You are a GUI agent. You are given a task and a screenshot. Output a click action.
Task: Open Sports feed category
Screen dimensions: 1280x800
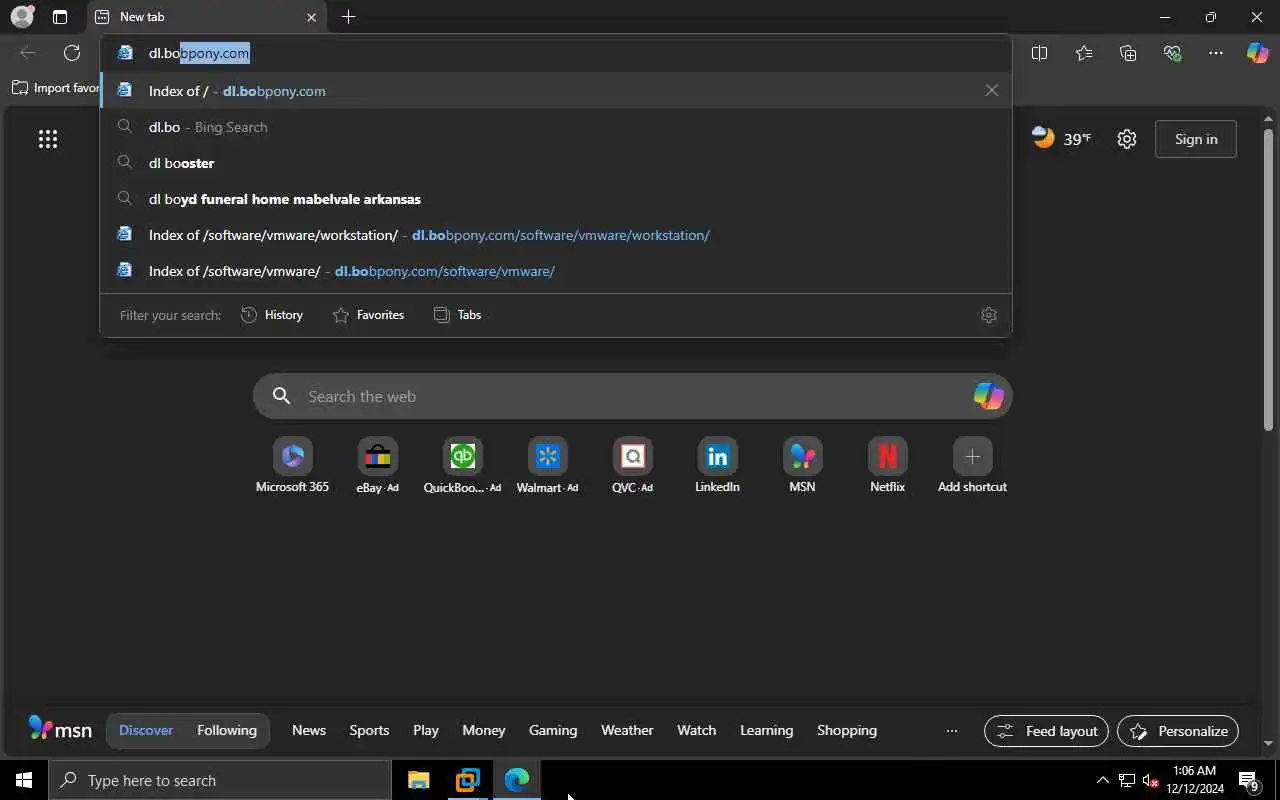tap(369, 731)
